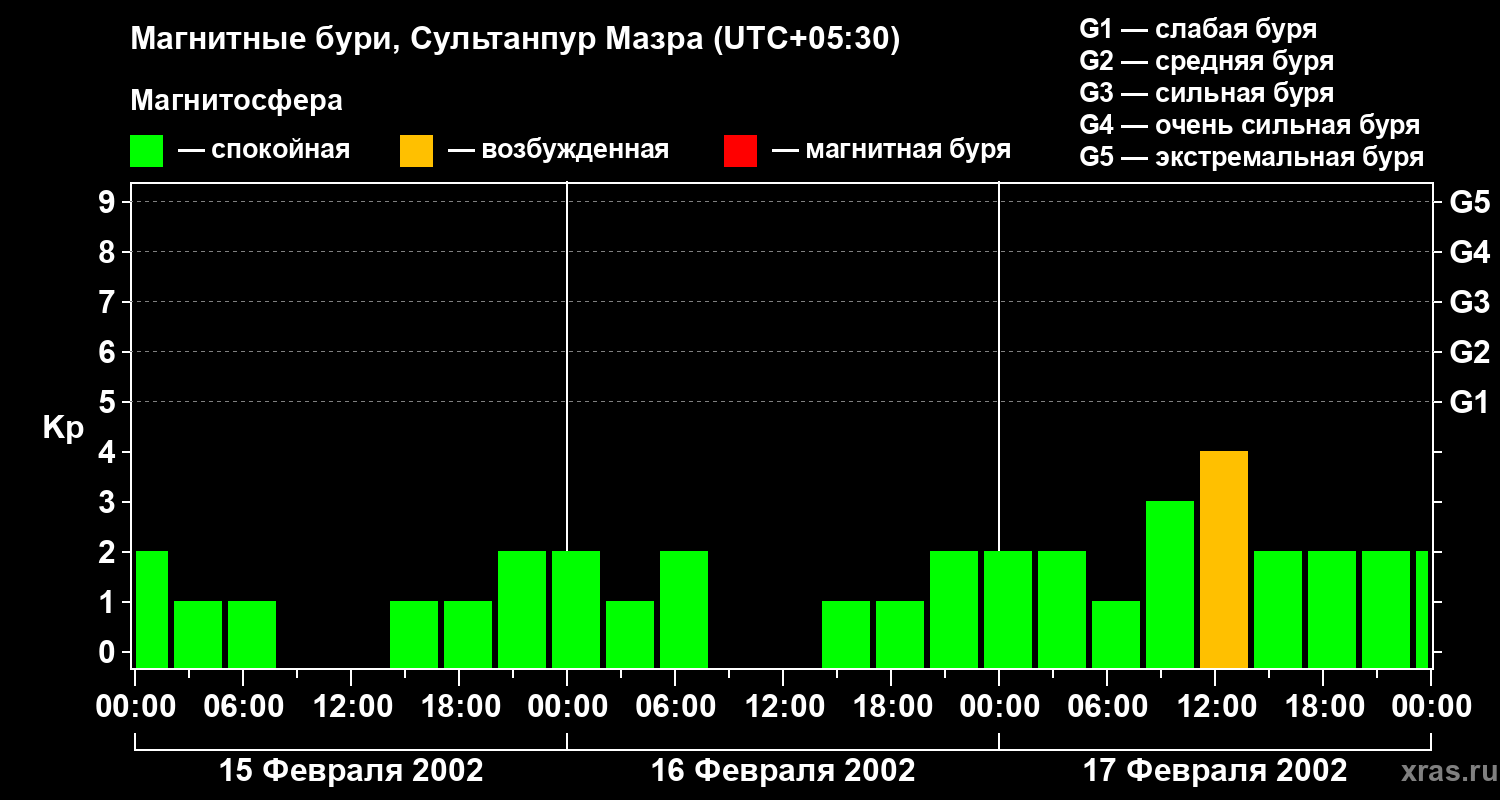Click the Kp 2 bar straddling midnight into 17 Февраля

1008,610
